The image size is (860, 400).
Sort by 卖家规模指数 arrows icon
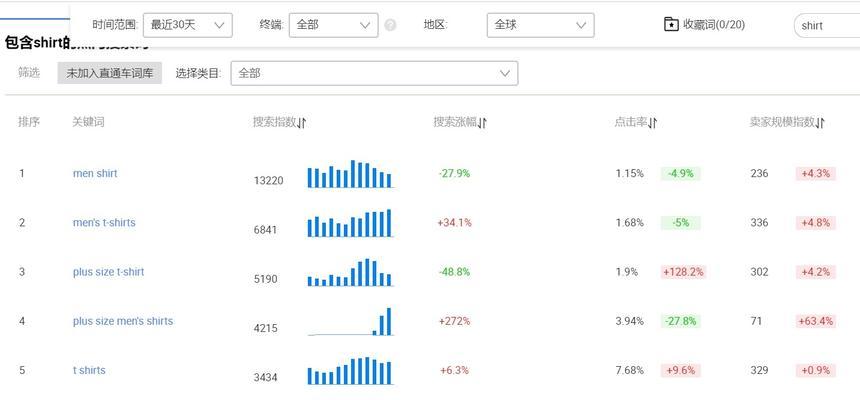[821, 123]
